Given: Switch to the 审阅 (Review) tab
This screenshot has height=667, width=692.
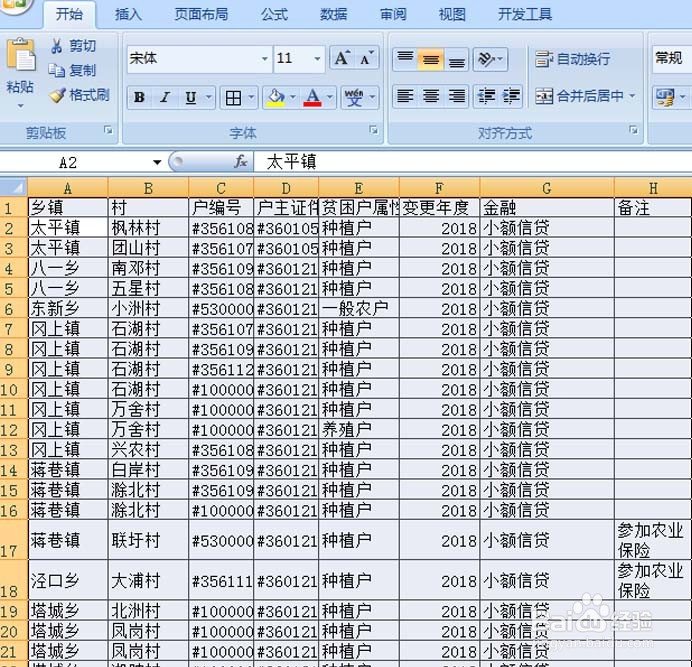Looking at the screenshot, I should point(393,14).
